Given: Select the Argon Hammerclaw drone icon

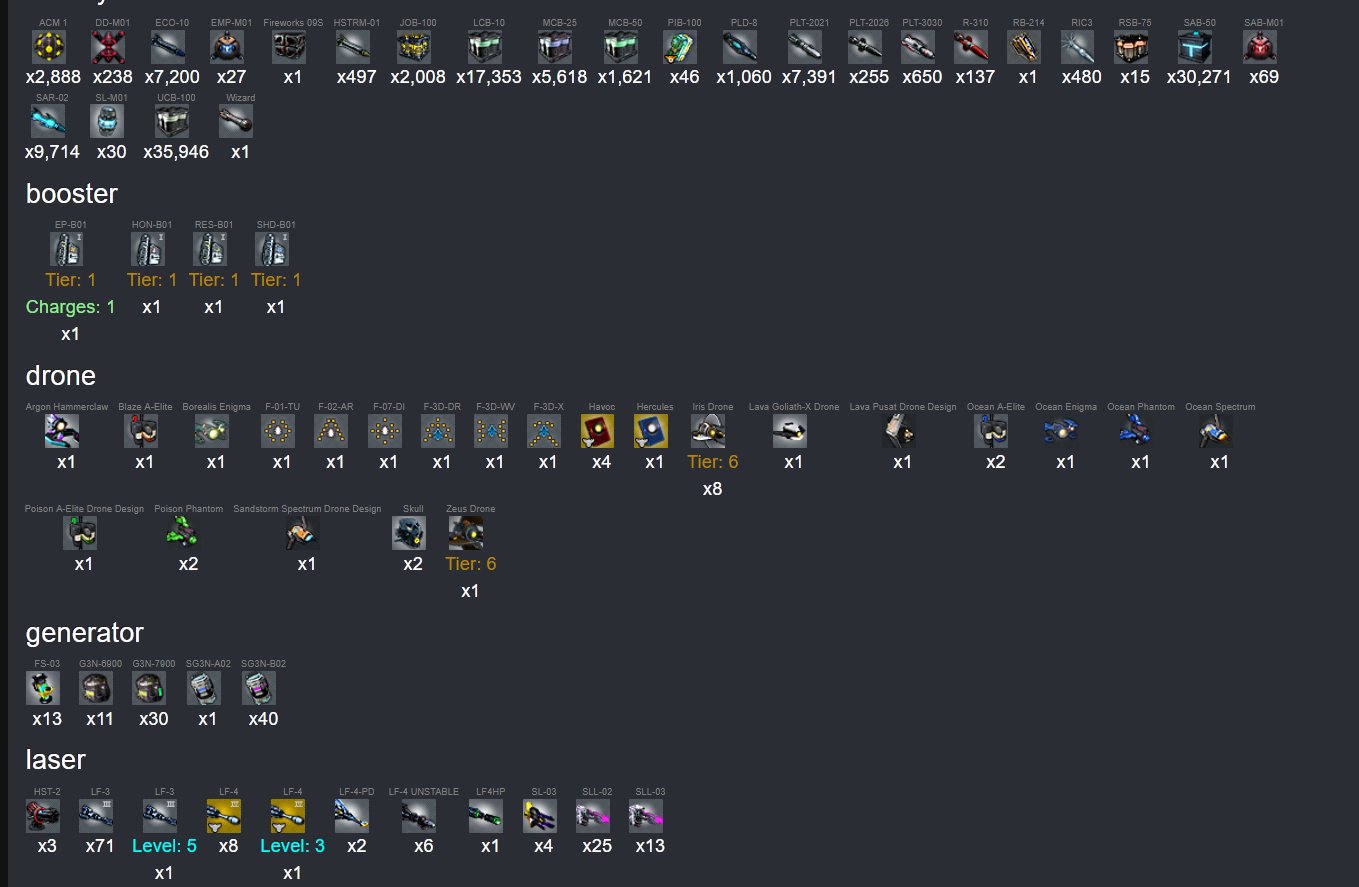Looking at the screenshot, I should [62, 431].
